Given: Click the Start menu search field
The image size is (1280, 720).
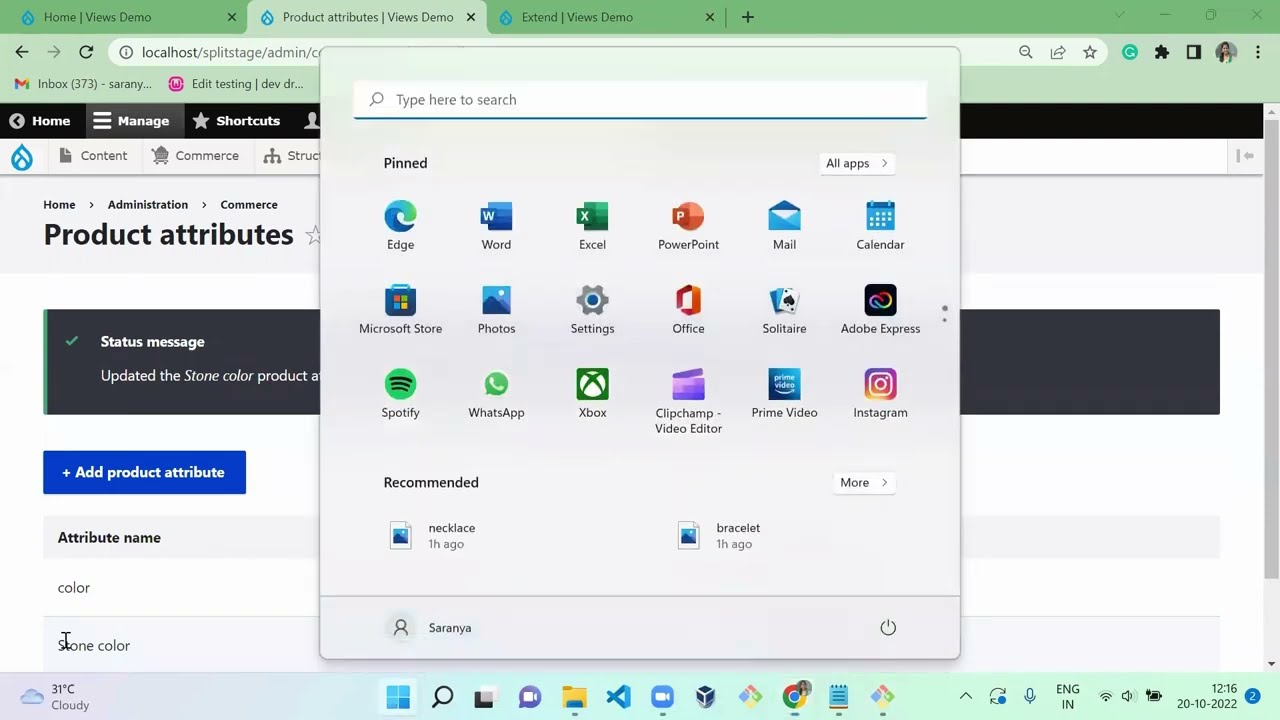Looking at the screenshot, I should pos(640,99).
